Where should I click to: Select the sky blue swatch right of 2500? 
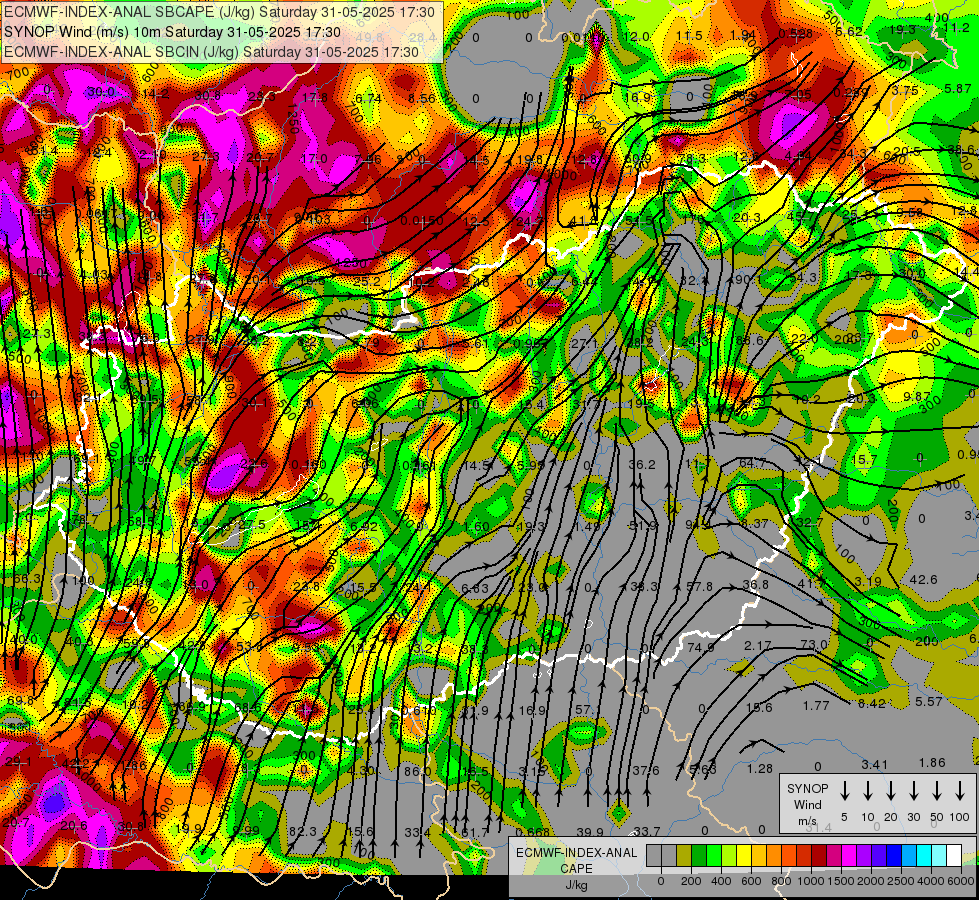click(x=908, y=855)
